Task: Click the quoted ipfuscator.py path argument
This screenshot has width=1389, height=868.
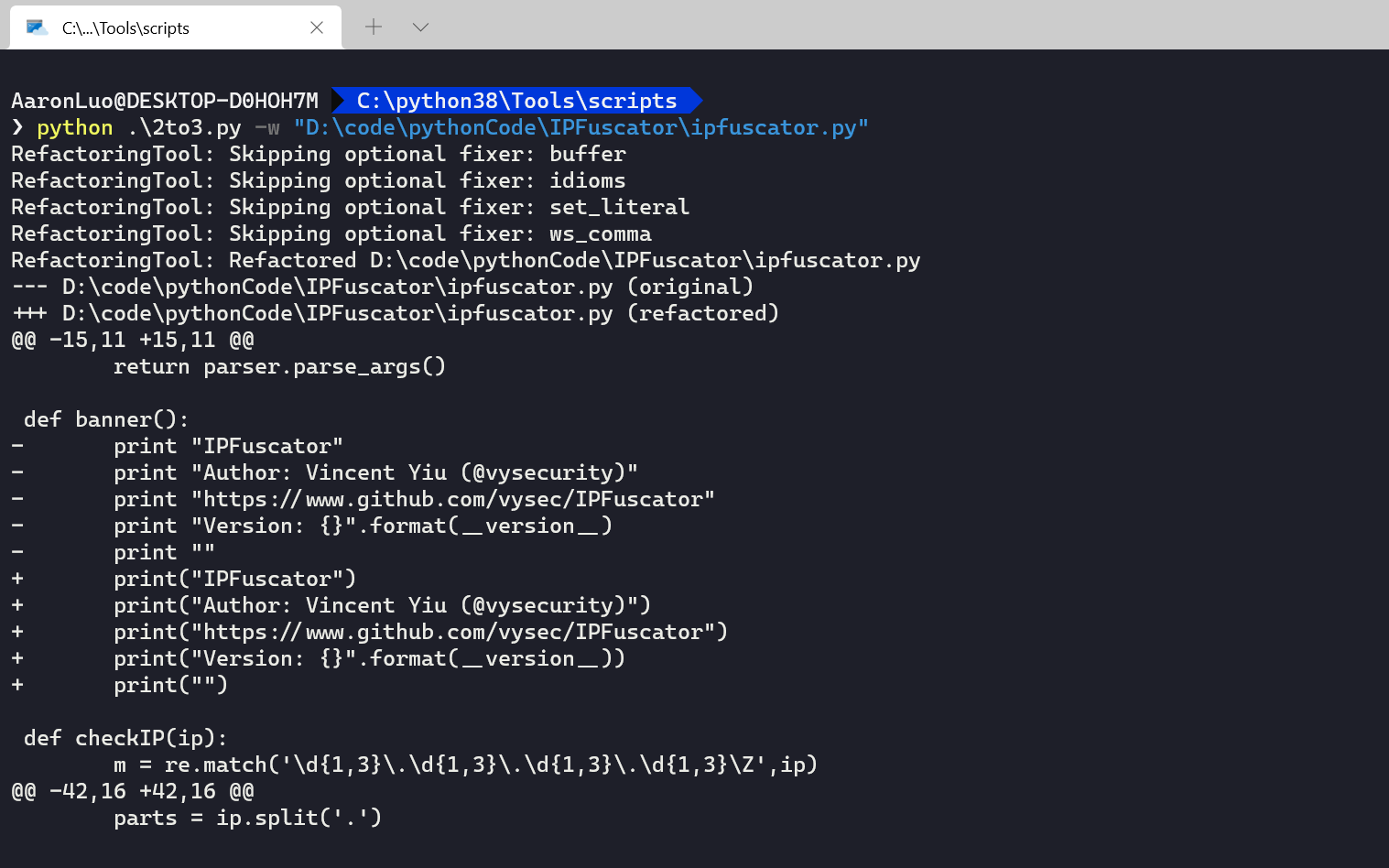Action: pyautogui.click(x=581, y=127)
